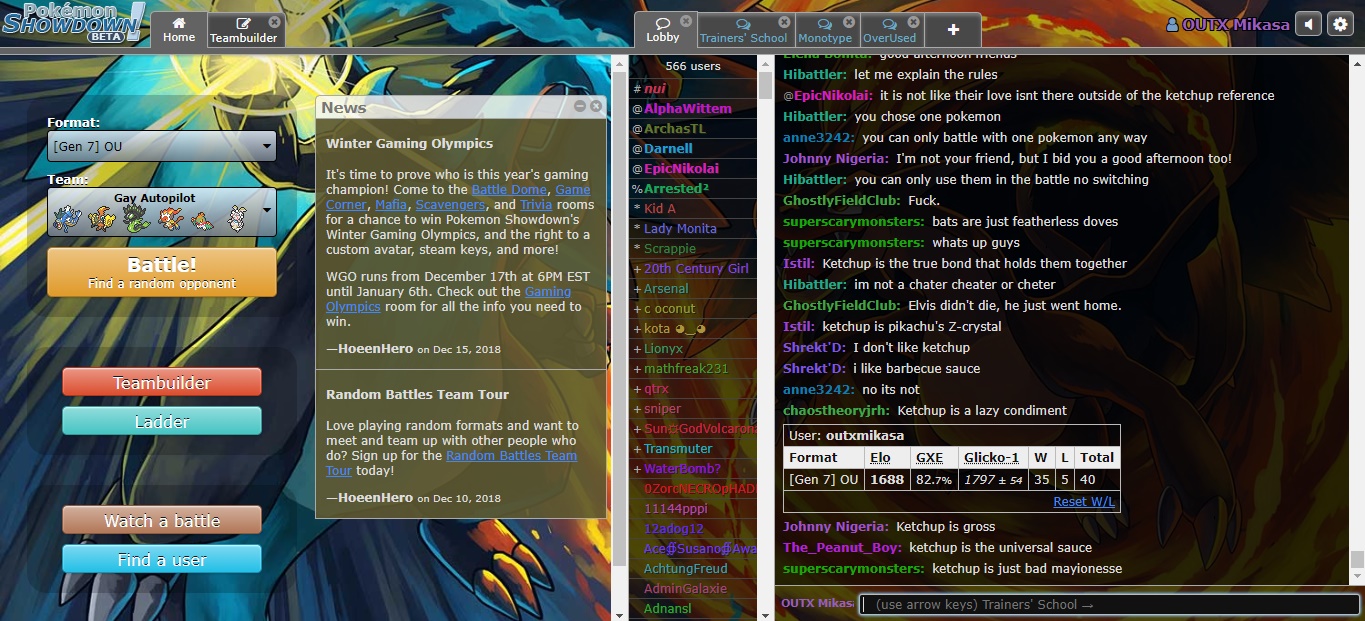1365x621 pixels.
Task: Select user Scrappie in the list
Action: (693, 248)
